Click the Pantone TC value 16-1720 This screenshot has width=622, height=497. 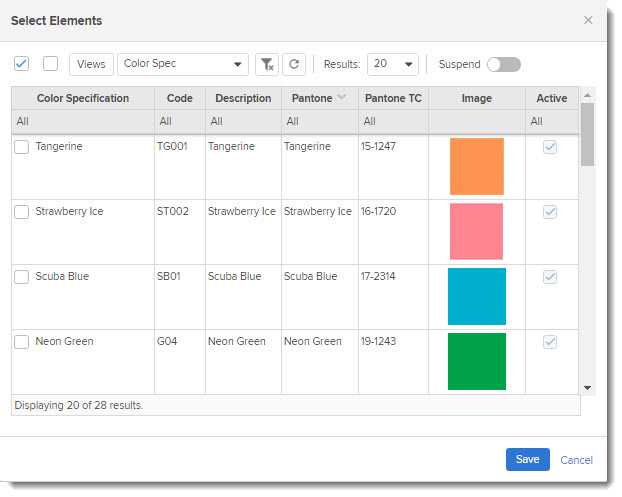point(378,211)
